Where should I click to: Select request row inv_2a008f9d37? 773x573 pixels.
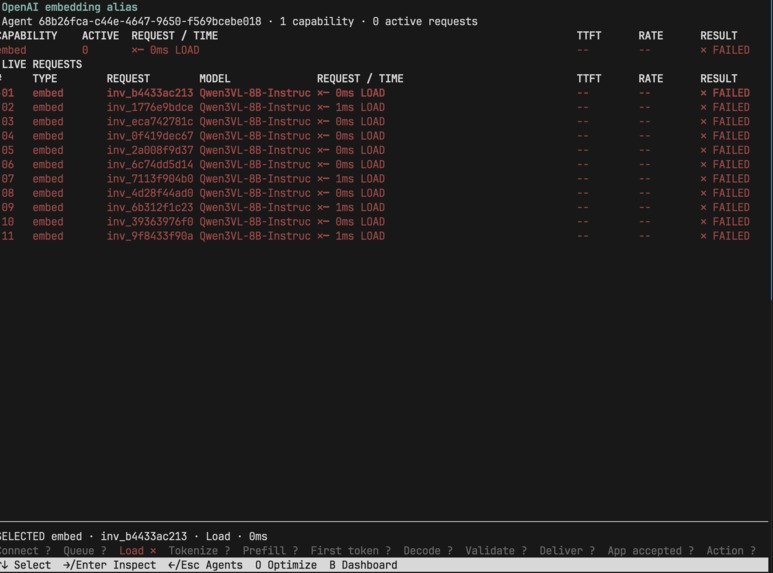375,150
